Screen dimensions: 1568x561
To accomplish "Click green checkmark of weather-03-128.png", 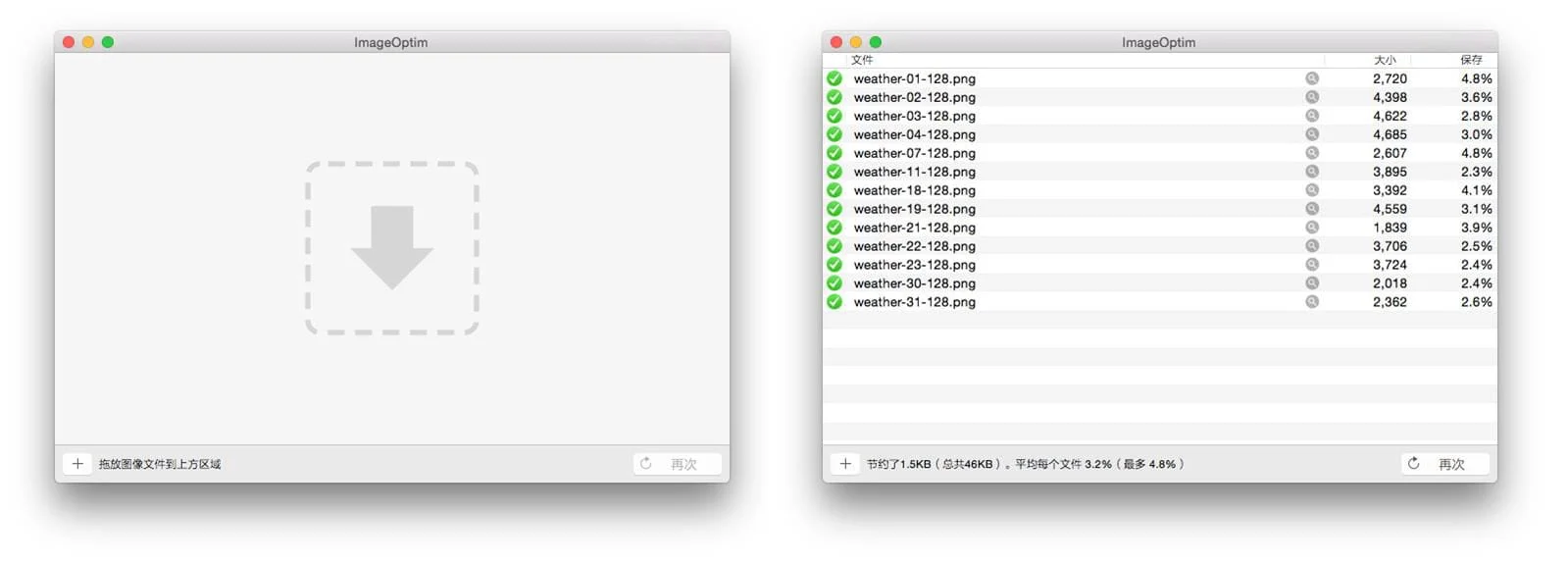I will pyautogui.click(x=835, y=116).
